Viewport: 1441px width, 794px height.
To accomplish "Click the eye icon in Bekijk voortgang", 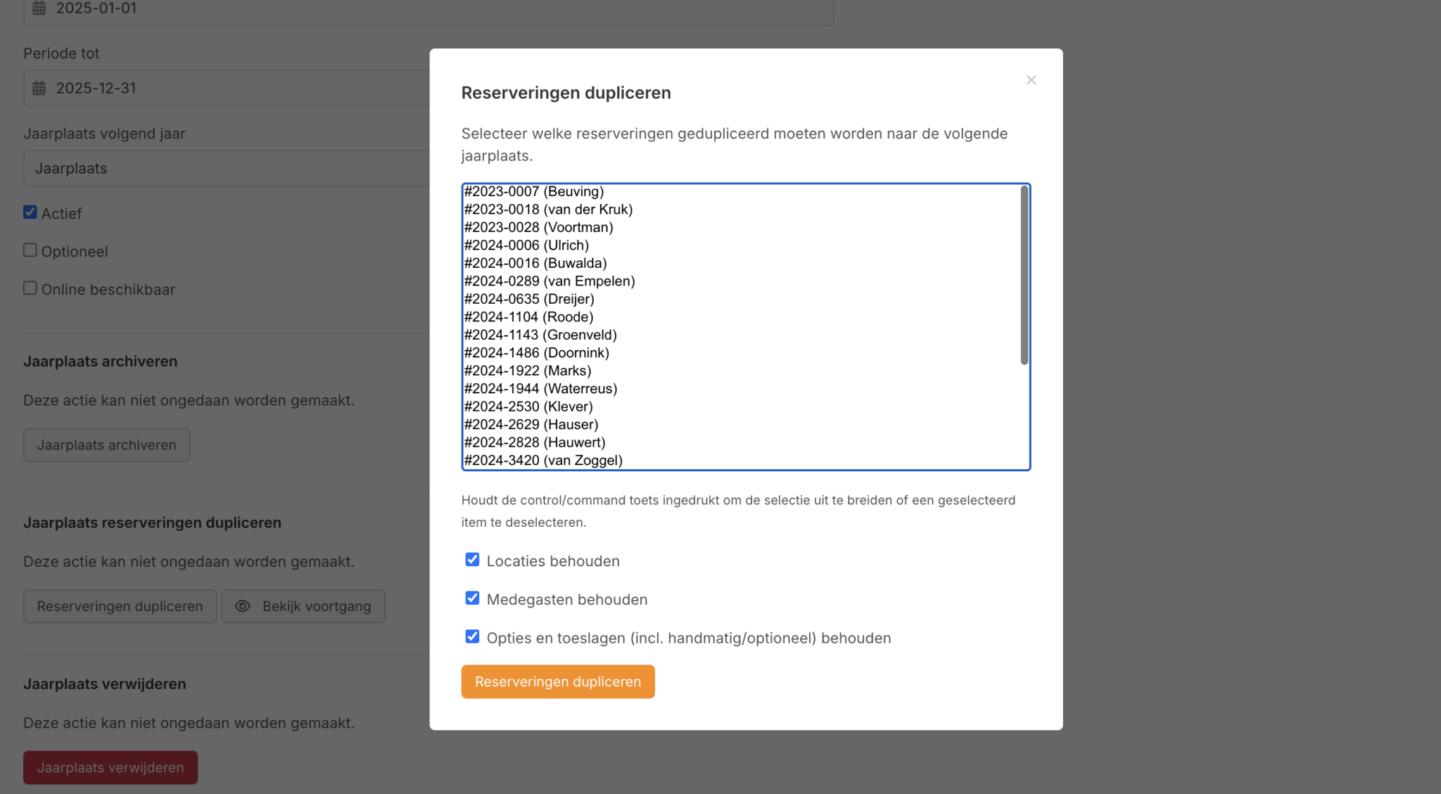I will (x=242, y=606).
